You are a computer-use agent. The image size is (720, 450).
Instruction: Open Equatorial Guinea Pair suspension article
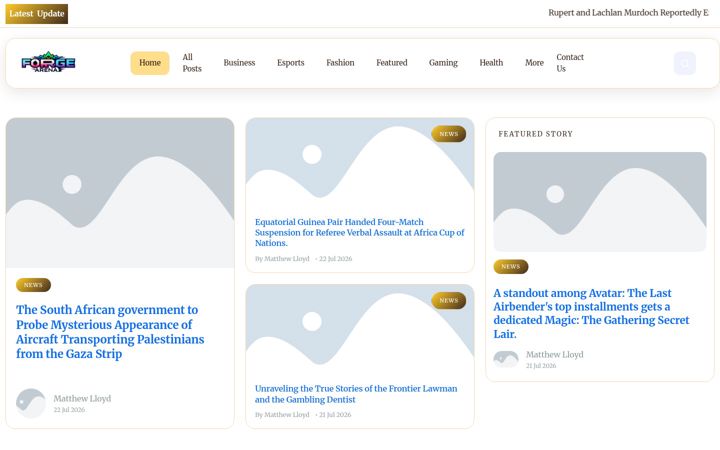(360, 232)
